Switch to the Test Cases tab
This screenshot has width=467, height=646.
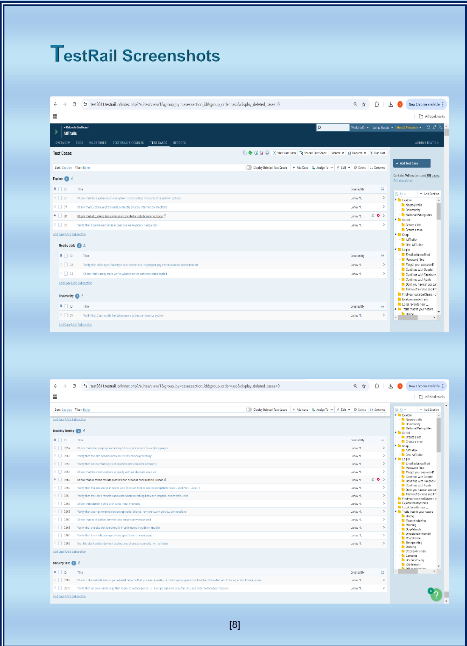[x=159, y=143]
